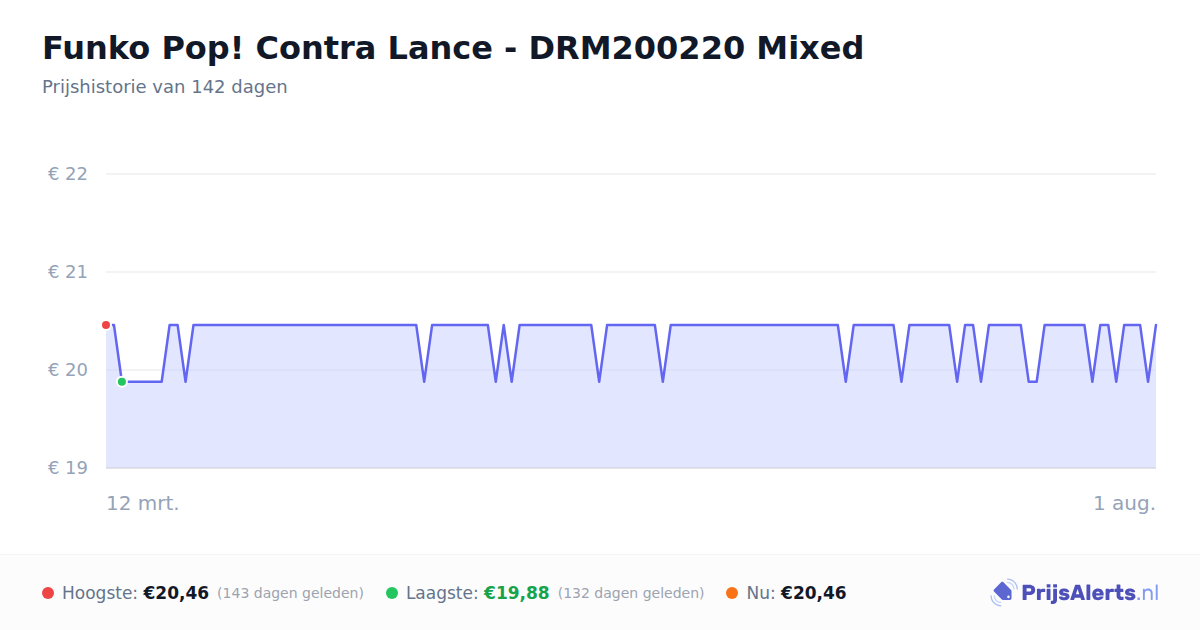Click the Hoogste €20,46 value
Screen dimensions: 1200x630
[x=176, y=593]
